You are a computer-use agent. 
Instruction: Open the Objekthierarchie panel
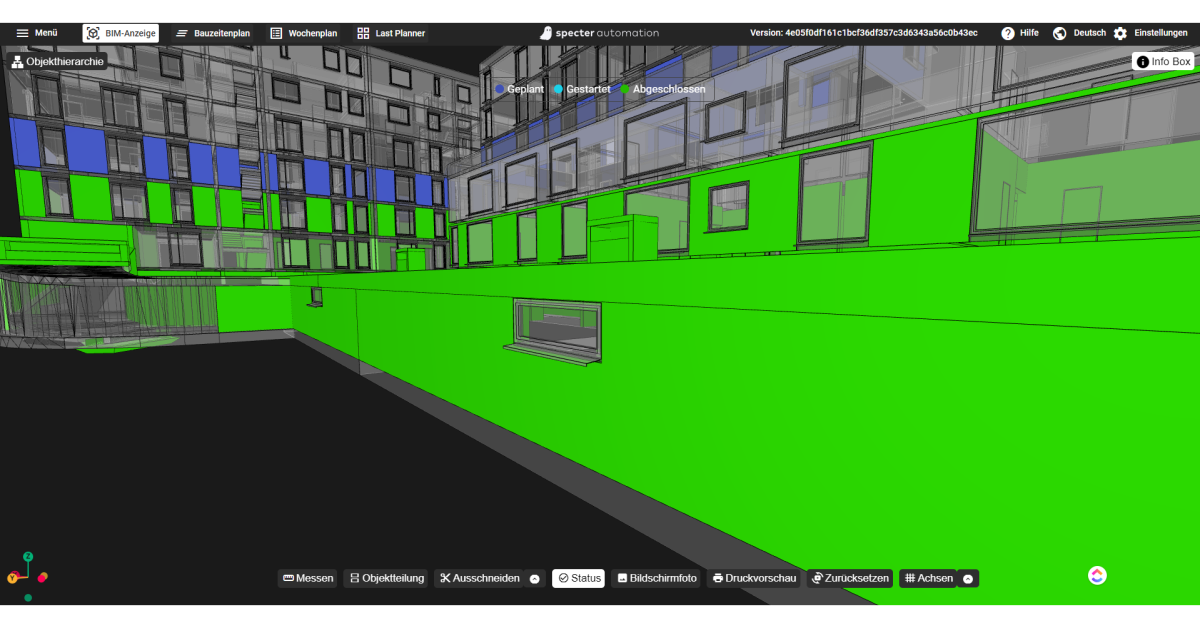[57, 61]
